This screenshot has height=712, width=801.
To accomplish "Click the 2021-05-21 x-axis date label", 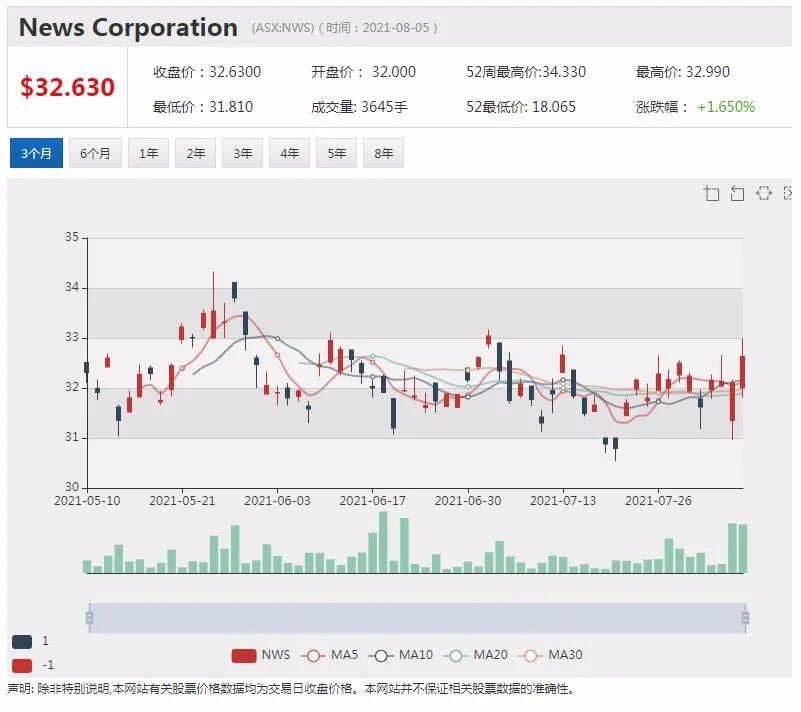I will point(182,501).
